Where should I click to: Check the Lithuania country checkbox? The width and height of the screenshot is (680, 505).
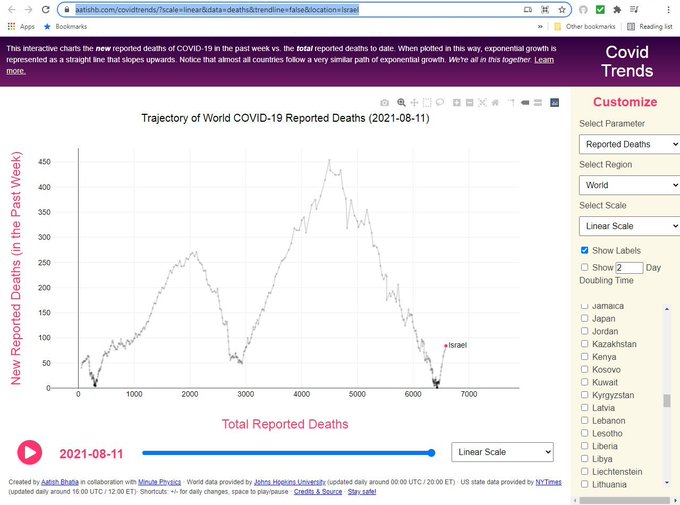(584, 484)
